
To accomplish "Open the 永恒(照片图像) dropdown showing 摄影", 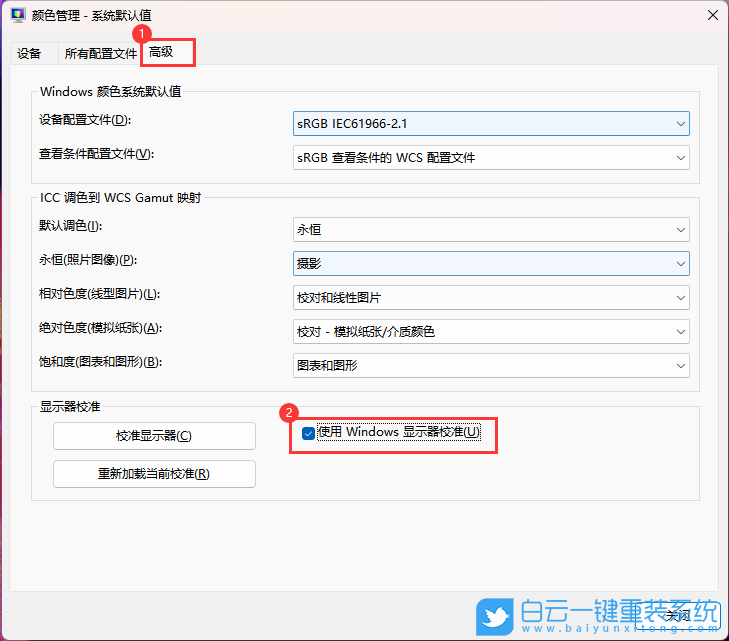I will click(490, 263).
